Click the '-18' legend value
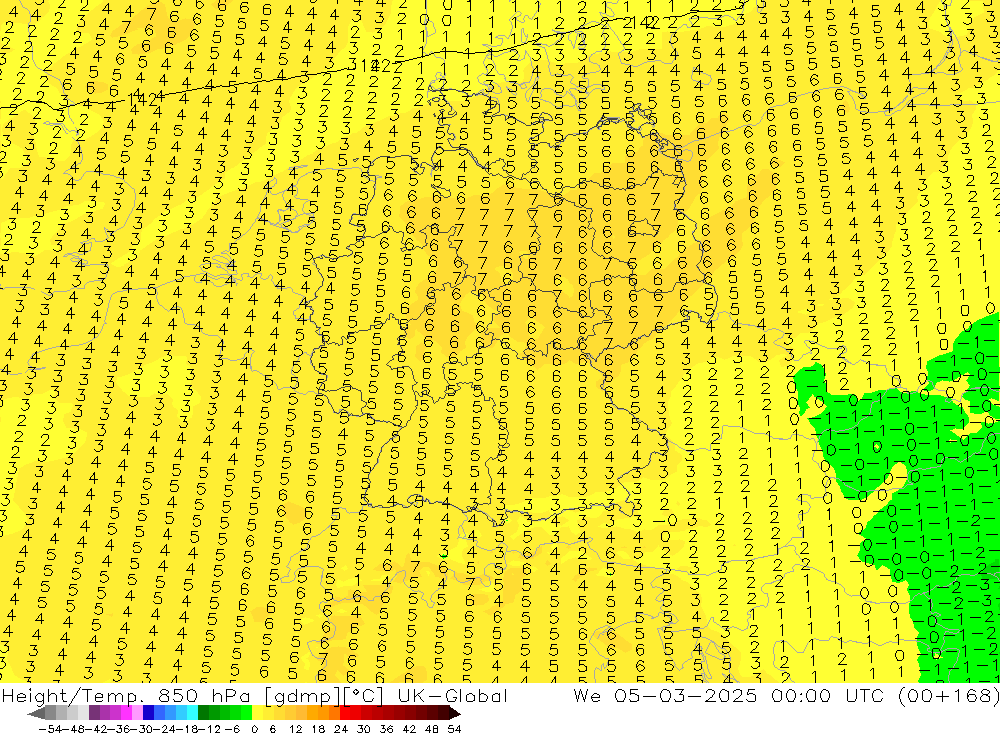 pos(186,729)
